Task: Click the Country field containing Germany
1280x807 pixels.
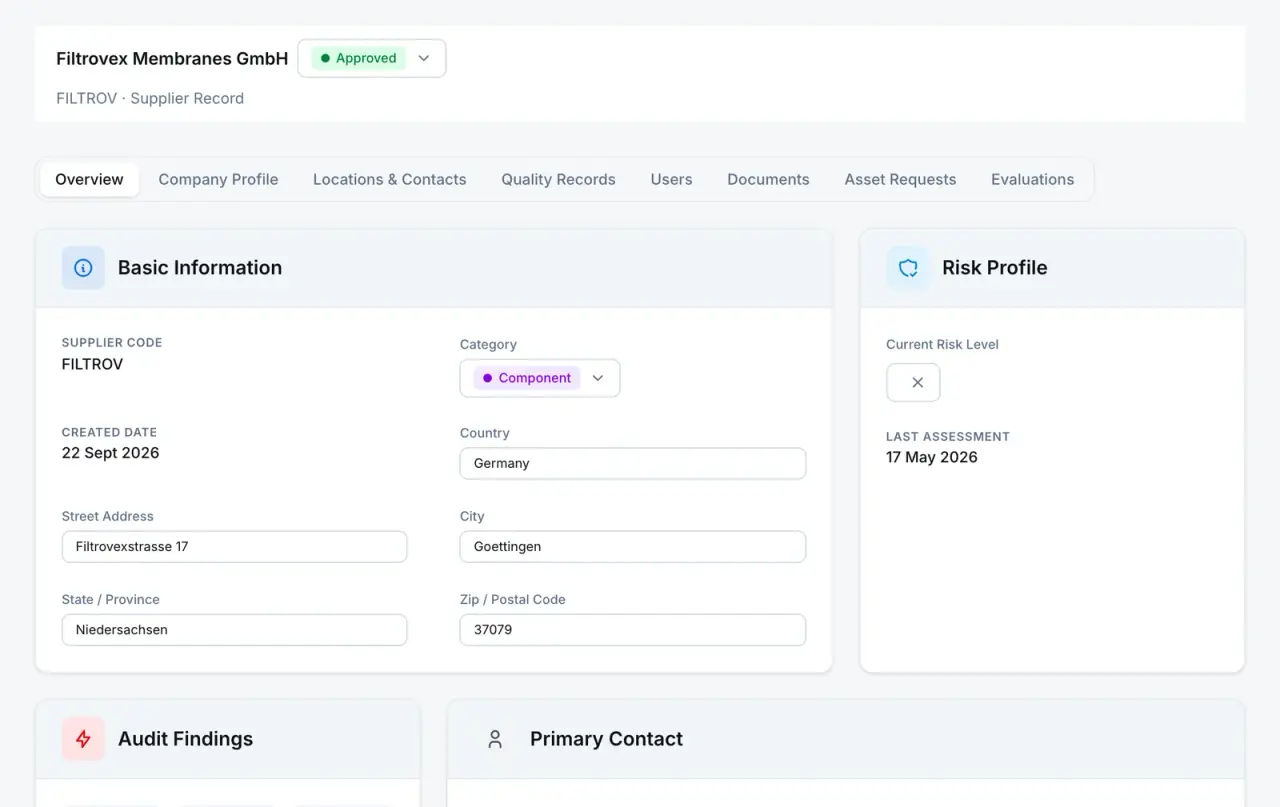Action: pyautogui.click(x=633, y=463)
